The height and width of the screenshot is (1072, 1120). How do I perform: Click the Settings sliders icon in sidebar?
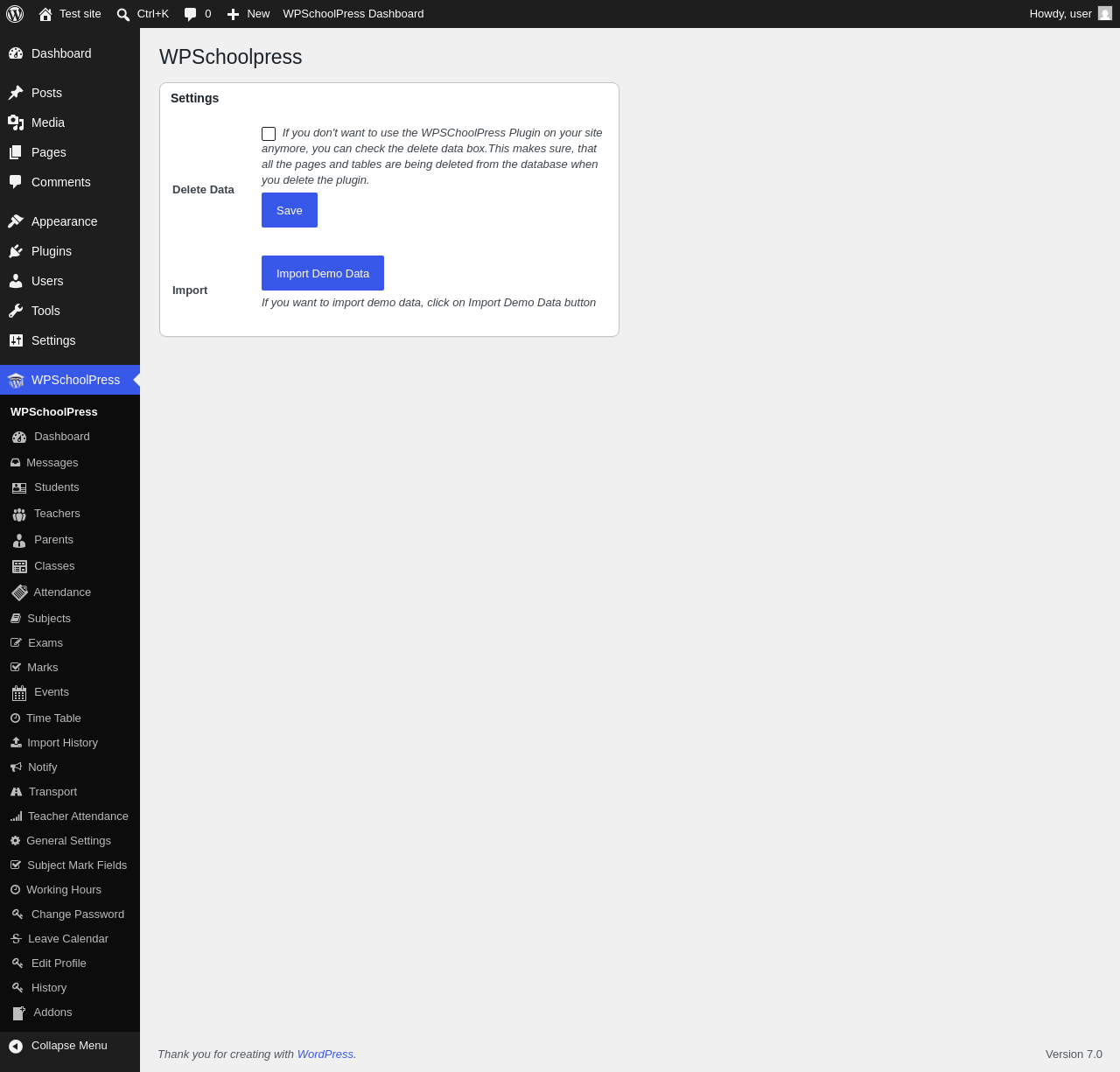(16, 340)
